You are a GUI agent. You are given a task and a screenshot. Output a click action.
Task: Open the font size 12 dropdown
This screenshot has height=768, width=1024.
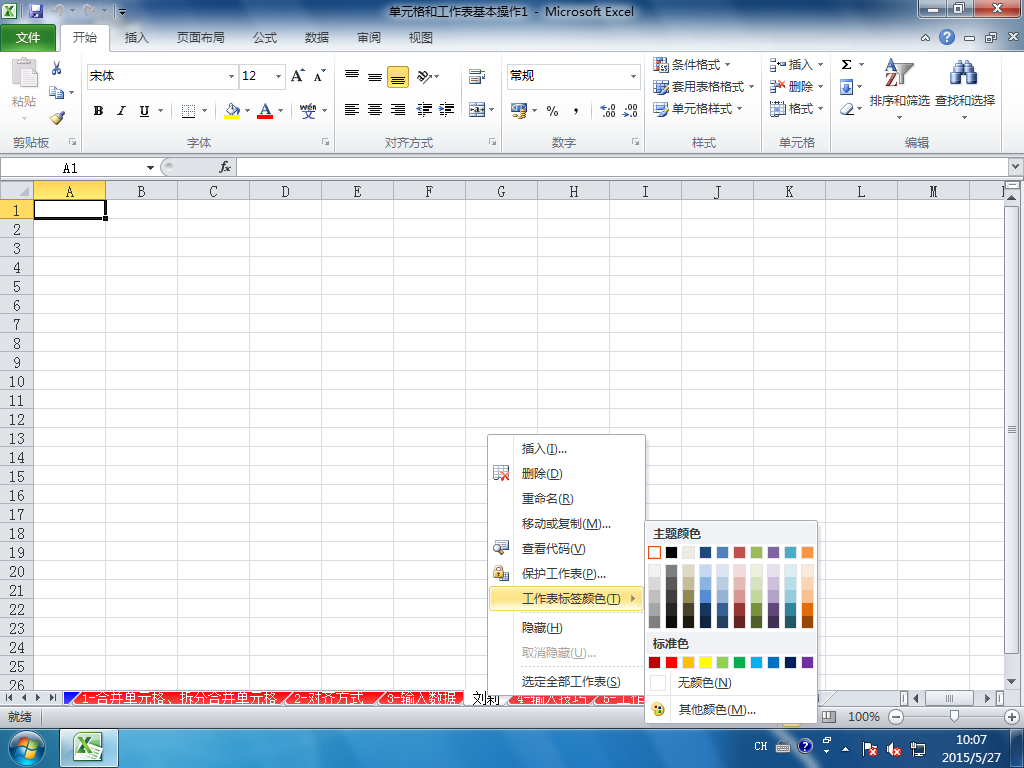278,76
